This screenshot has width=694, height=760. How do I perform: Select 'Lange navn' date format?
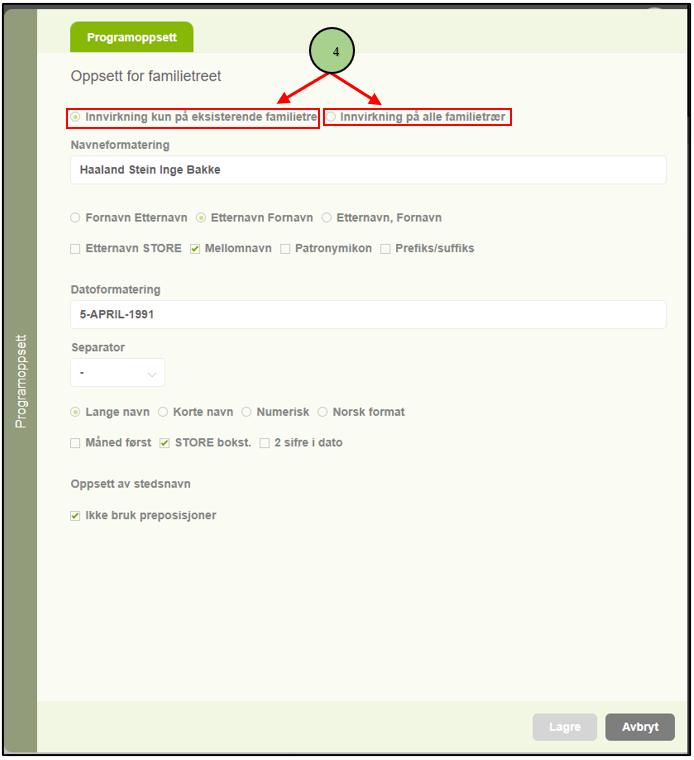[x=76, y=412]
